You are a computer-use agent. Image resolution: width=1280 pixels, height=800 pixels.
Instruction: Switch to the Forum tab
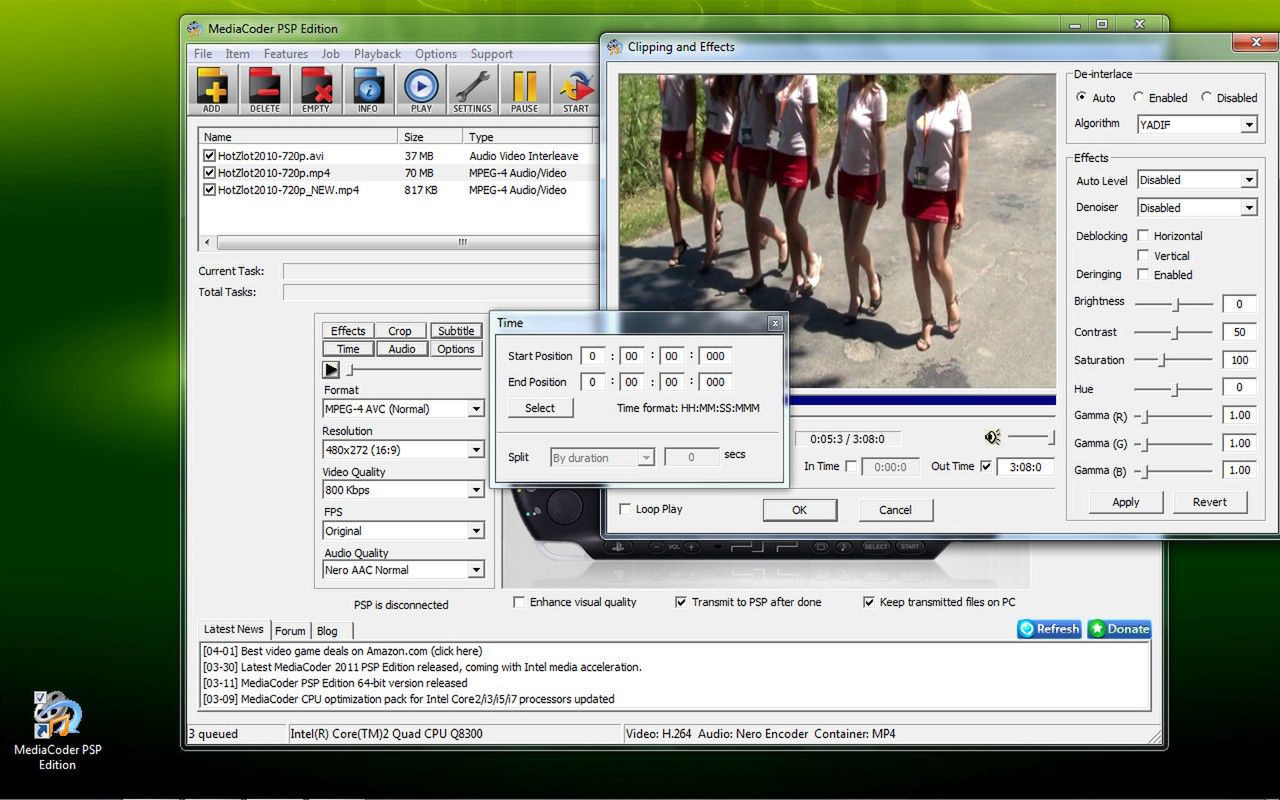click(x=290, y=631)
